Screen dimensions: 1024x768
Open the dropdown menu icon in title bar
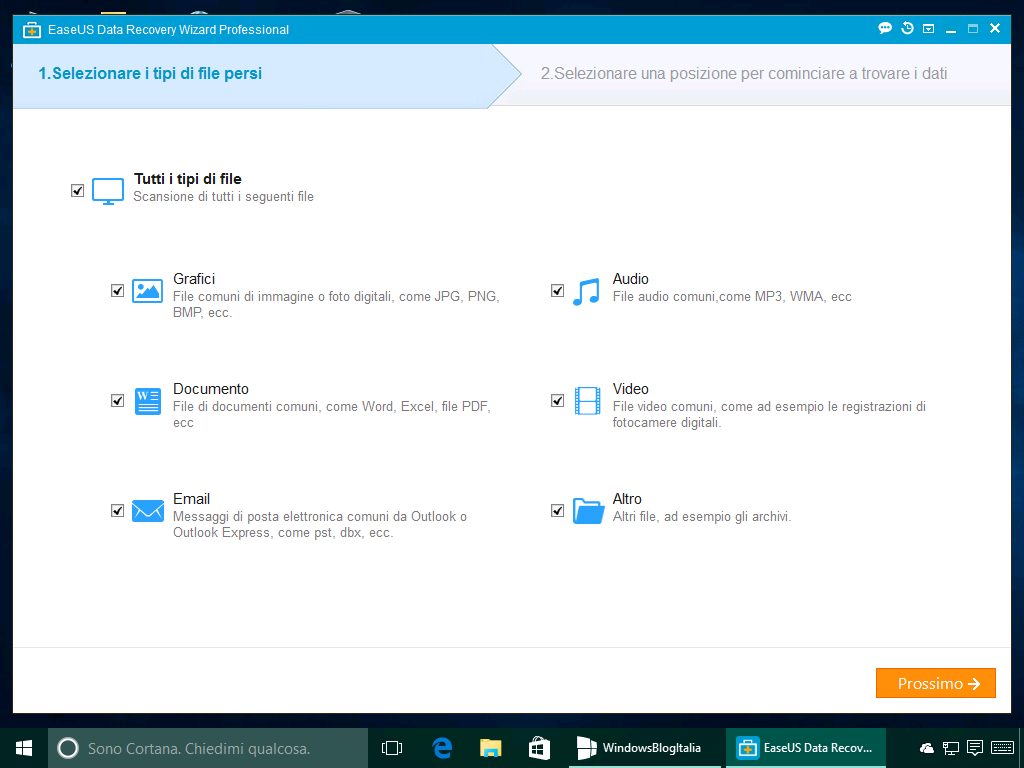tap(929, 29)
